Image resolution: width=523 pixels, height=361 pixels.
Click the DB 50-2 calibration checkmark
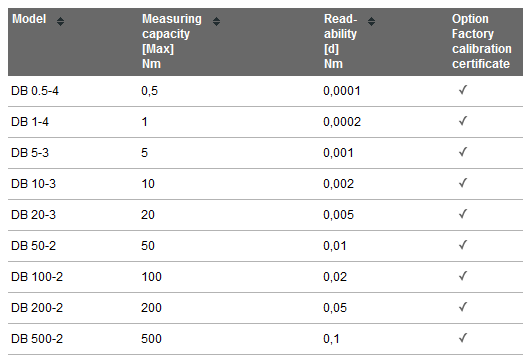point(463,245)
